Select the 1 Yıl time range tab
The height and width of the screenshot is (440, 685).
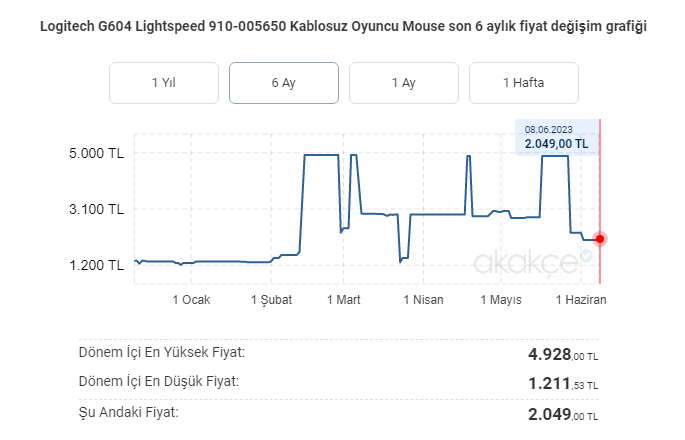[x=164, y=83]
